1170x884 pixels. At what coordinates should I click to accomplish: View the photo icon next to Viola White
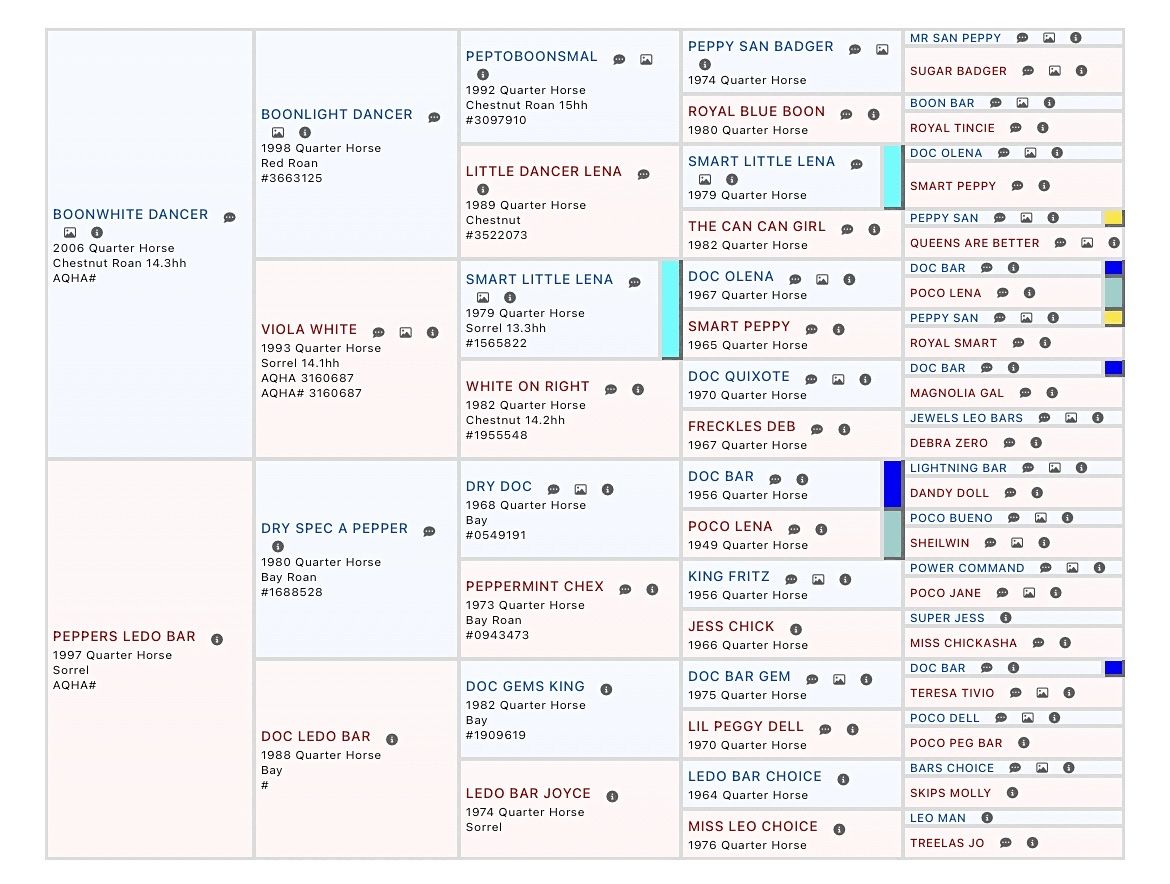[x=405, y=333]
